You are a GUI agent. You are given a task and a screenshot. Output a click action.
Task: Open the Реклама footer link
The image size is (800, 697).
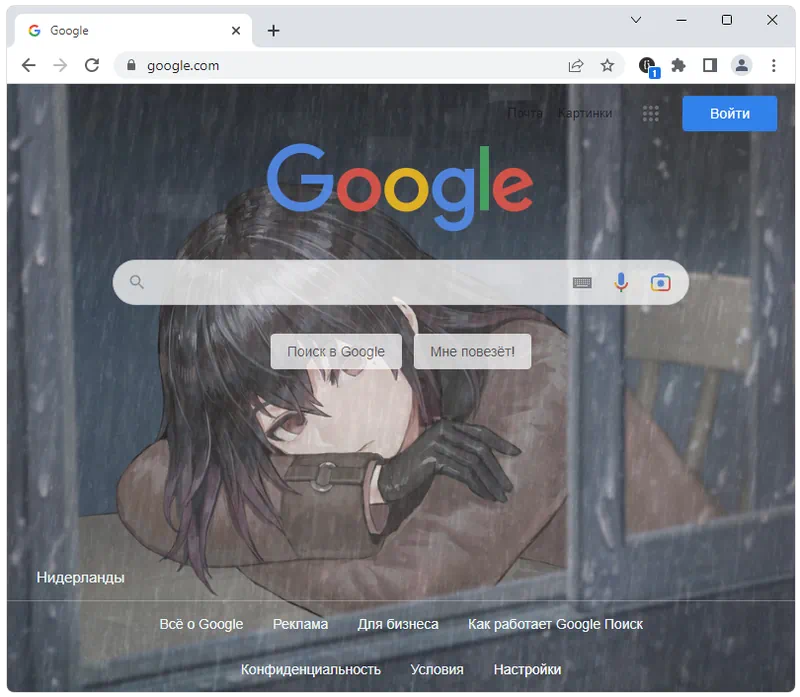tap(300, 624)
